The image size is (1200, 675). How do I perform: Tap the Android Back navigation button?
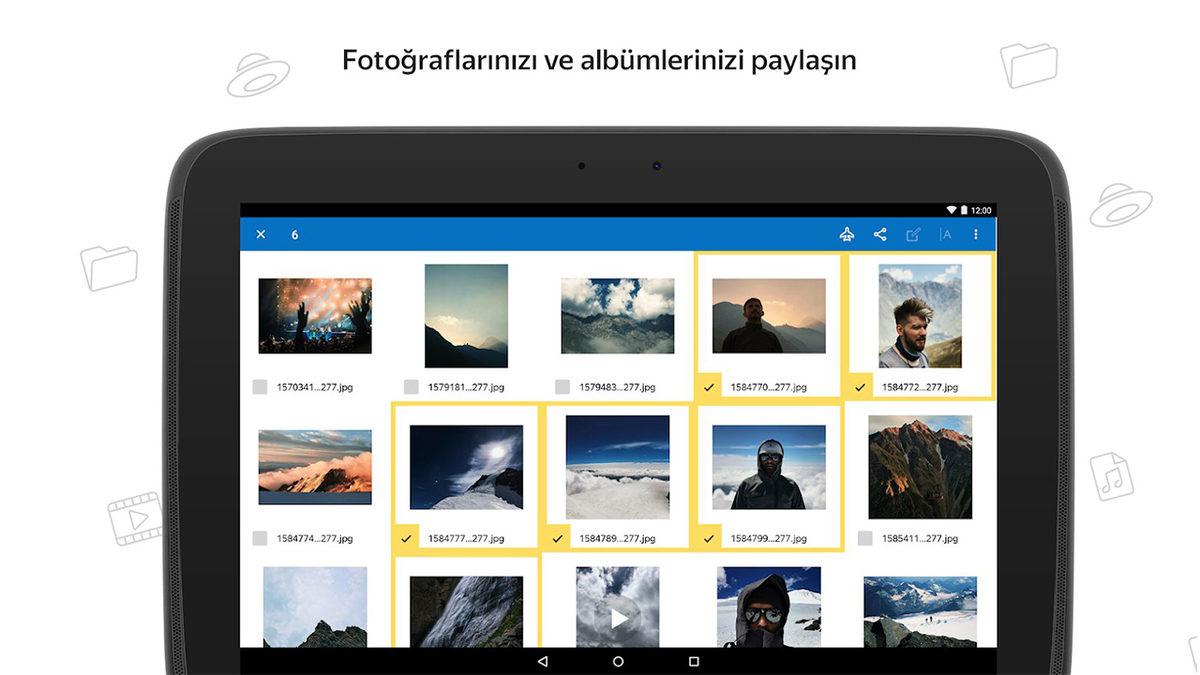[541, 662]
